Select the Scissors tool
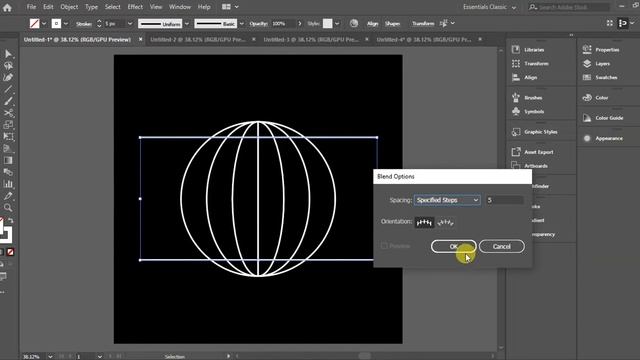The width and height of the screenshot is (640, 360). [8, 113]
